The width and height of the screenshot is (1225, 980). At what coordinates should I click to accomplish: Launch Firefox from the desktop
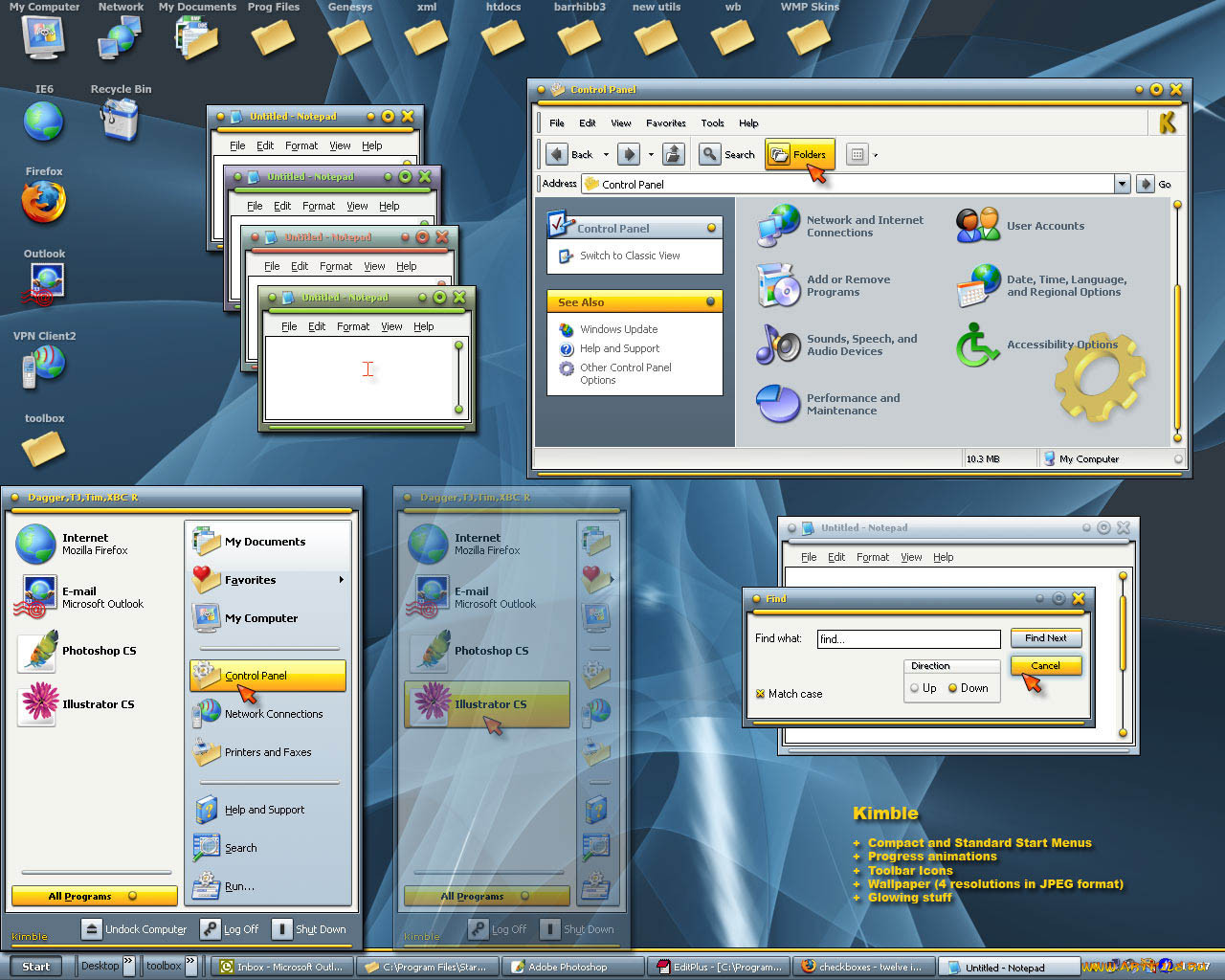pyautogui.click(x=44, y=203)
